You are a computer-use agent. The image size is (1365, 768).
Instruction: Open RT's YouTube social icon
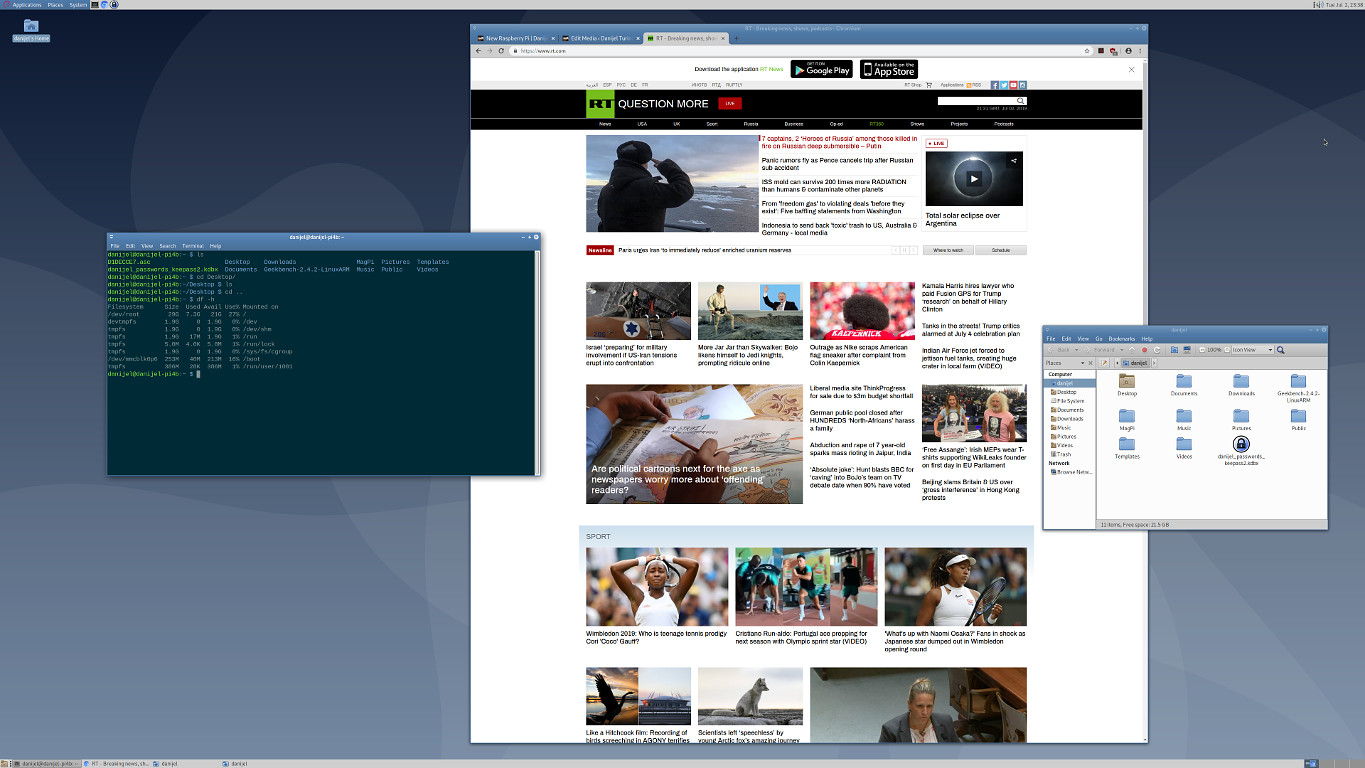pyautogui.click(x=1013, y=85)
